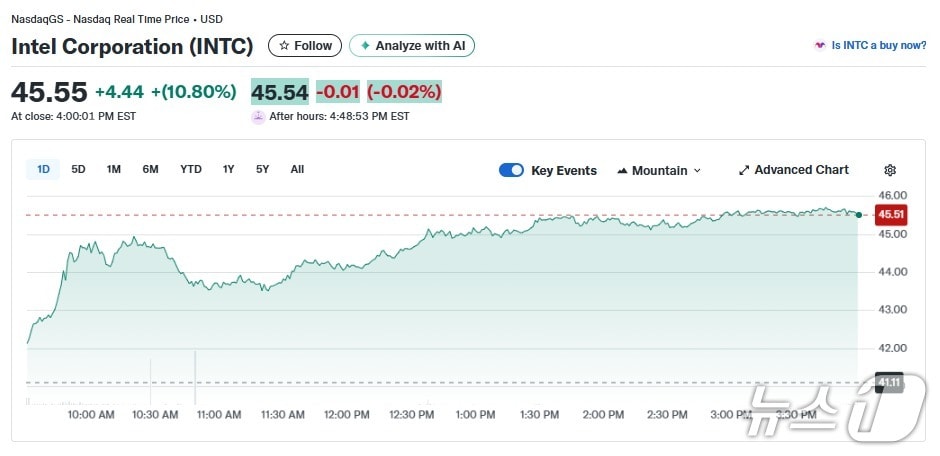Viewport: 940px width, 456px height.
Task: Click the star icon in Follow button
Action: pos(284,46)
